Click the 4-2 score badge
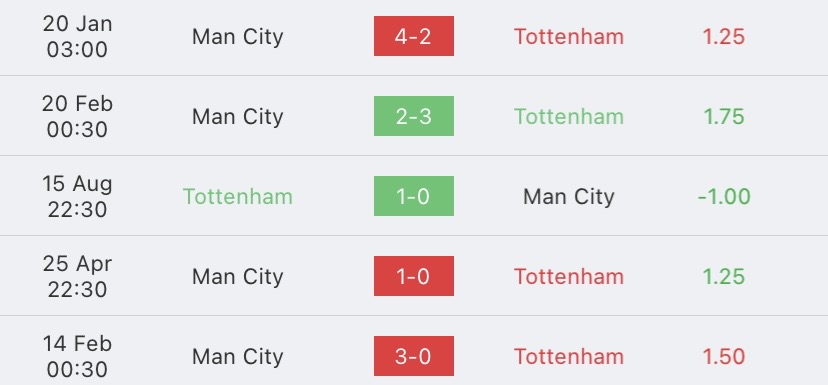 413,36
